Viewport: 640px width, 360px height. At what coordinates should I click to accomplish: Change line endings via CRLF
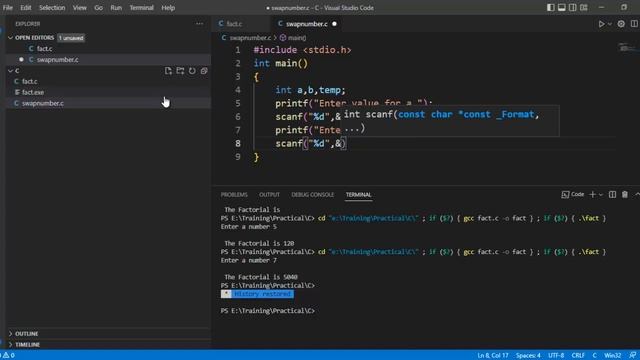[578, 355]
